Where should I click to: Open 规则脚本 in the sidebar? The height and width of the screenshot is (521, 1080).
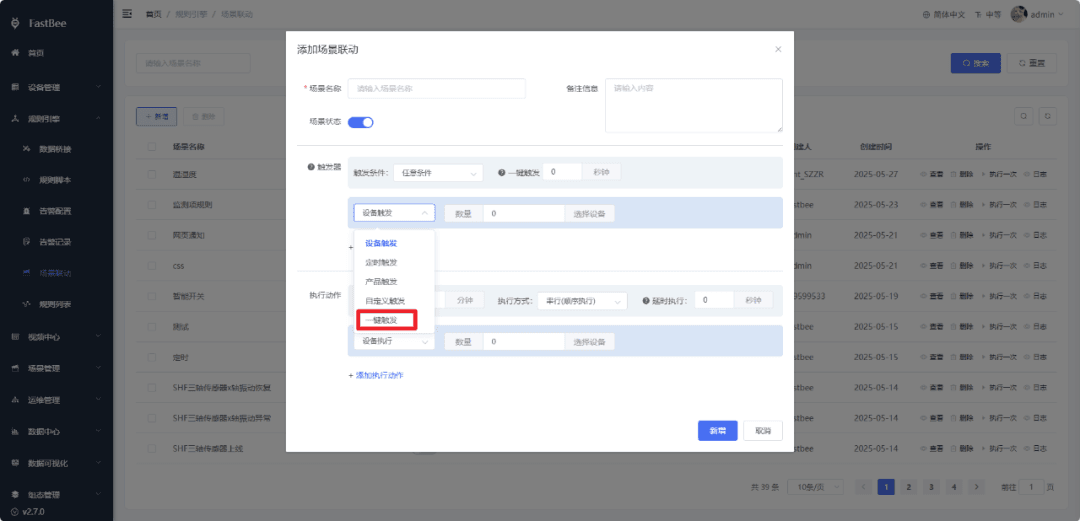(55, 180)
